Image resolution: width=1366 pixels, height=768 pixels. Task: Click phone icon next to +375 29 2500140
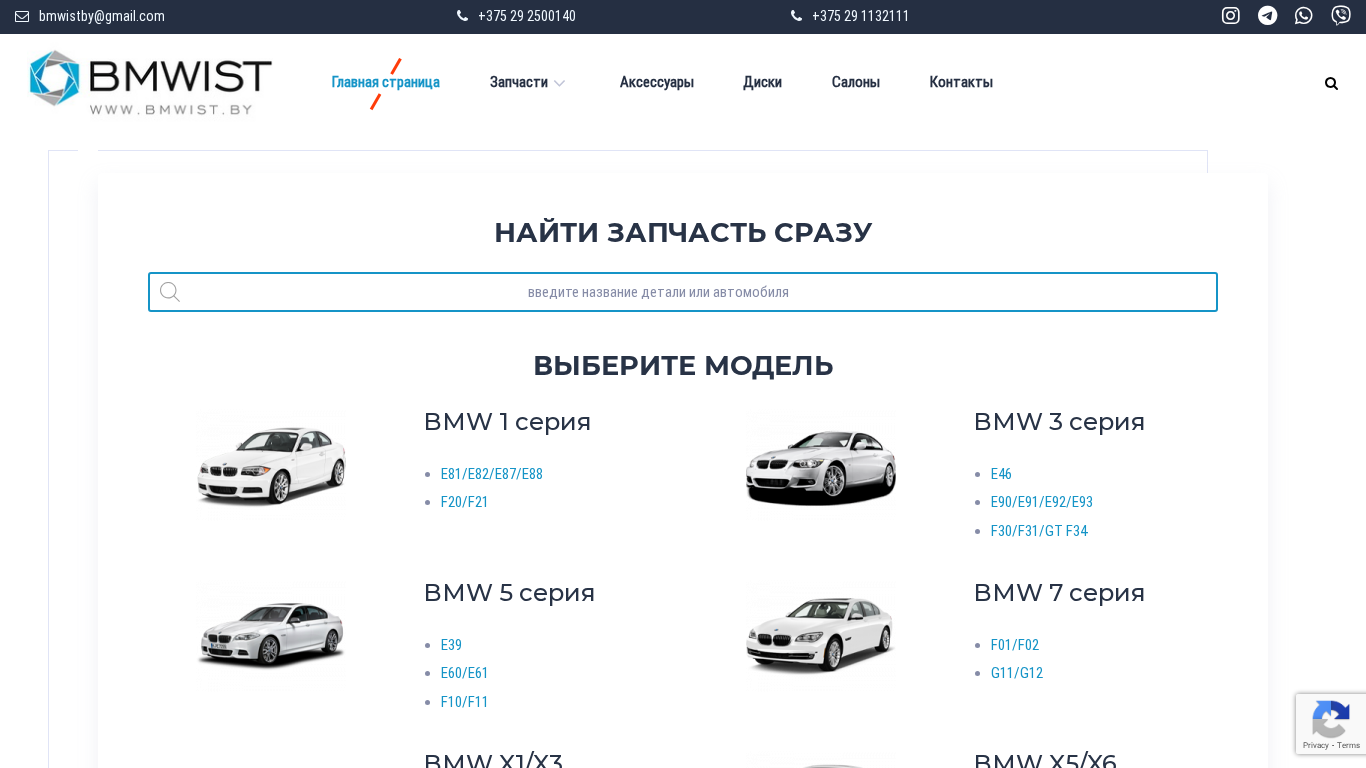point(462,16)
